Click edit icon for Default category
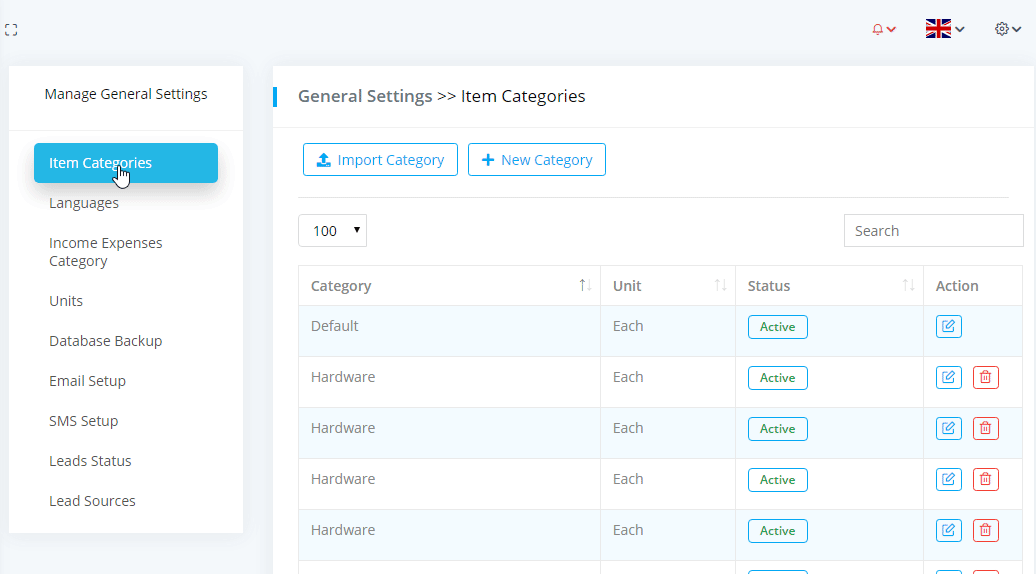The height and width of the screenshot is (574, 1036). point(948,327)
